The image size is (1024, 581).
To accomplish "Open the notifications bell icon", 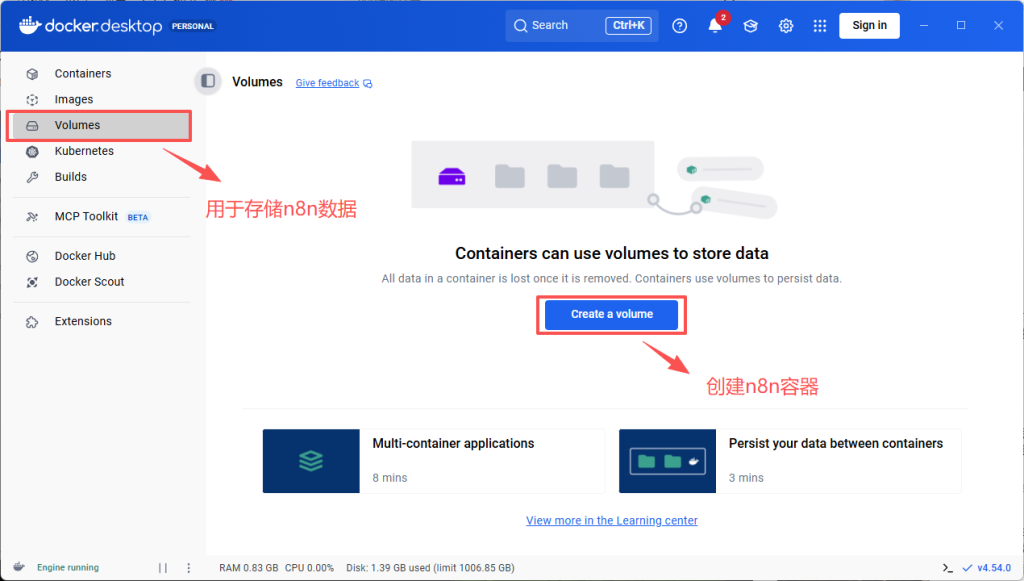I will pyautogui.click(x=715, y=26).
